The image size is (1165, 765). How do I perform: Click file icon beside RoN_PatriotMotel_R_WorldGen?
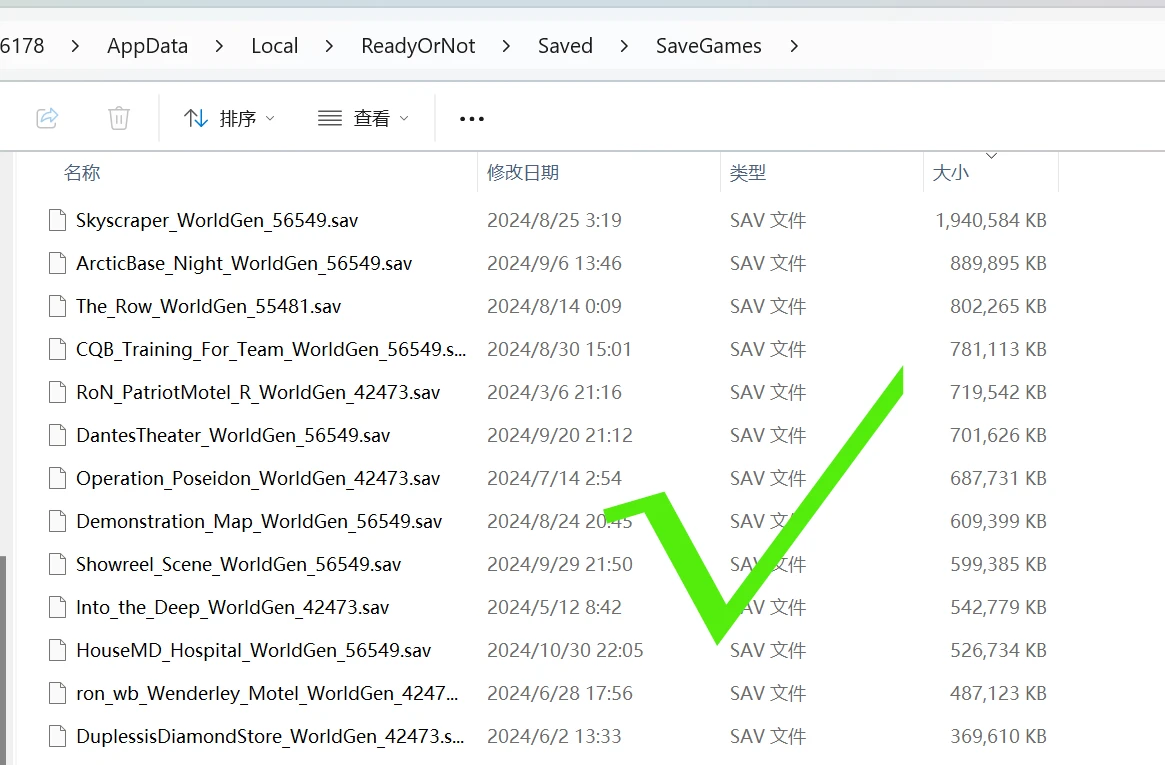(x=57, y=392)
